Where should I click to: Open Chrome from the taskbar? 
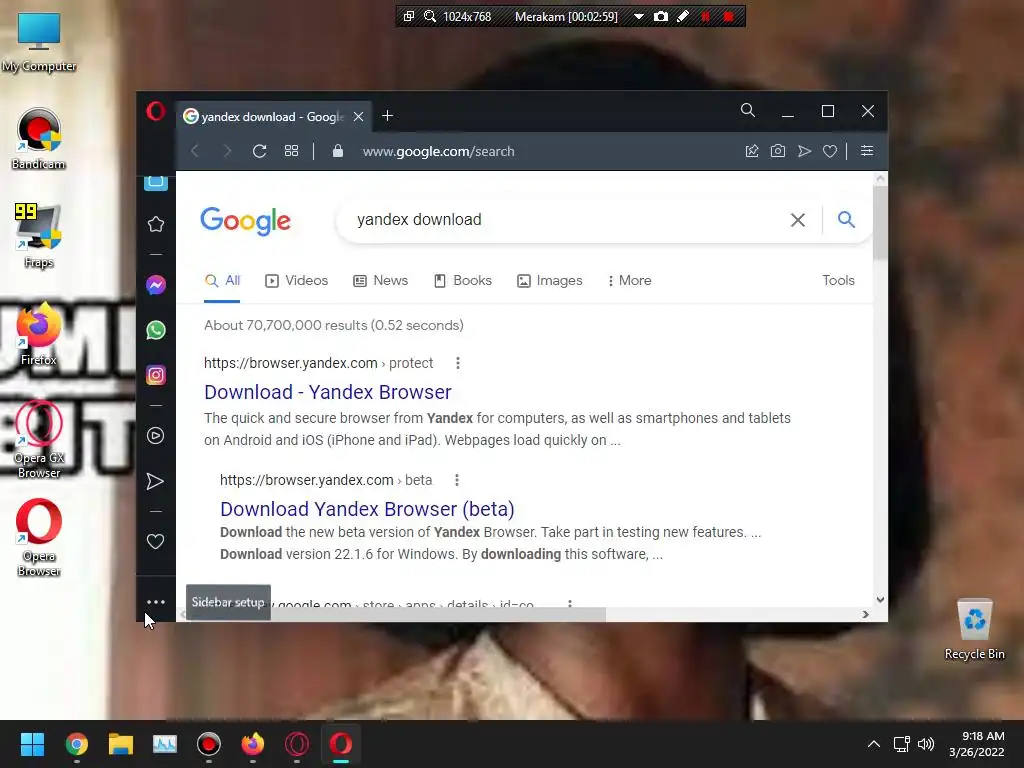pos(76,744)
